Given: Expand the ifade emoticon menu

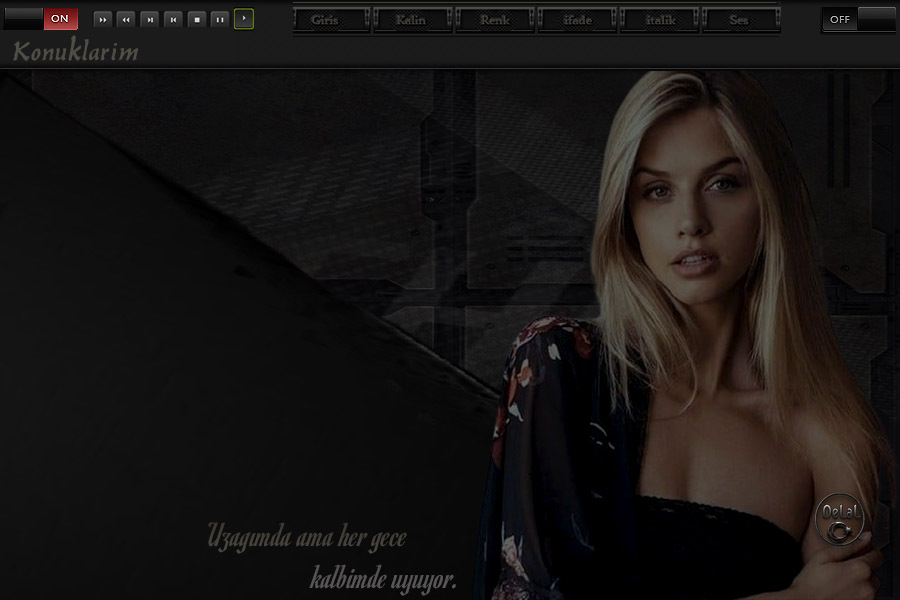Looking at the screenshot, I should [x=577, y=20].
